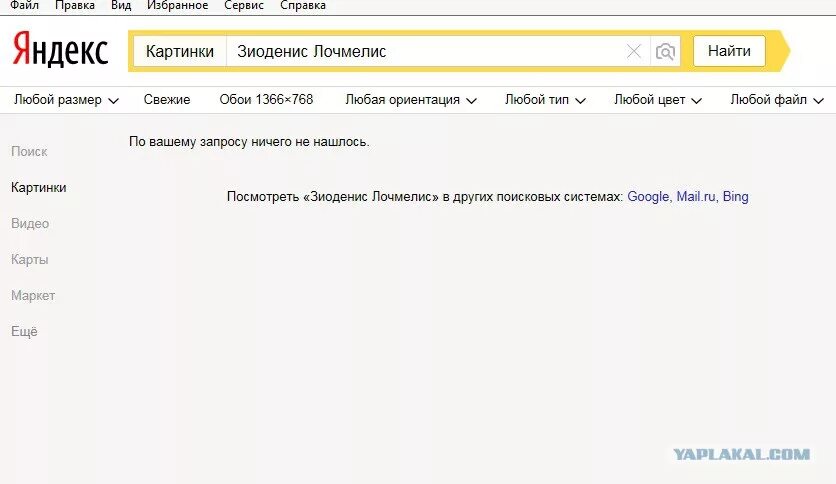Click the text По вашему запросу ничего не нашлось

pos(249,142)
